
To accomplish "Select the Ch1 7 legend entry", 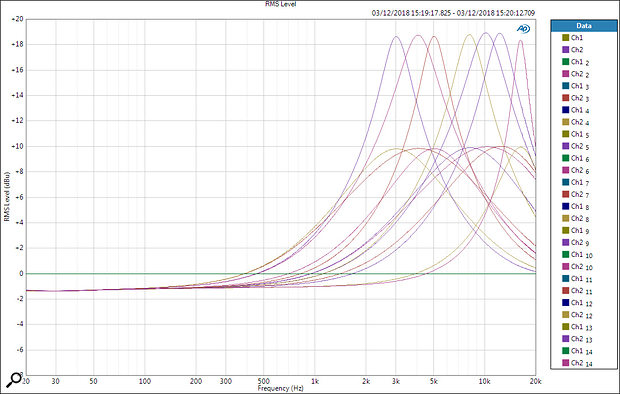I will tap(576, 182).
